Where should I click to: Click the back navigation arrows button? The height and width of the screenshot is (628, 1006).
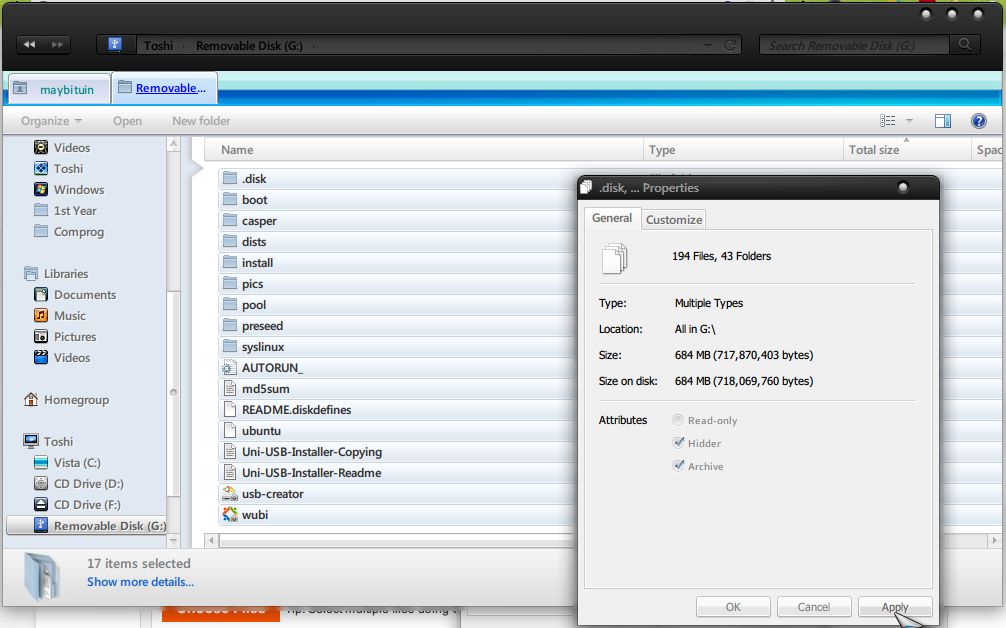coord(30,44)
